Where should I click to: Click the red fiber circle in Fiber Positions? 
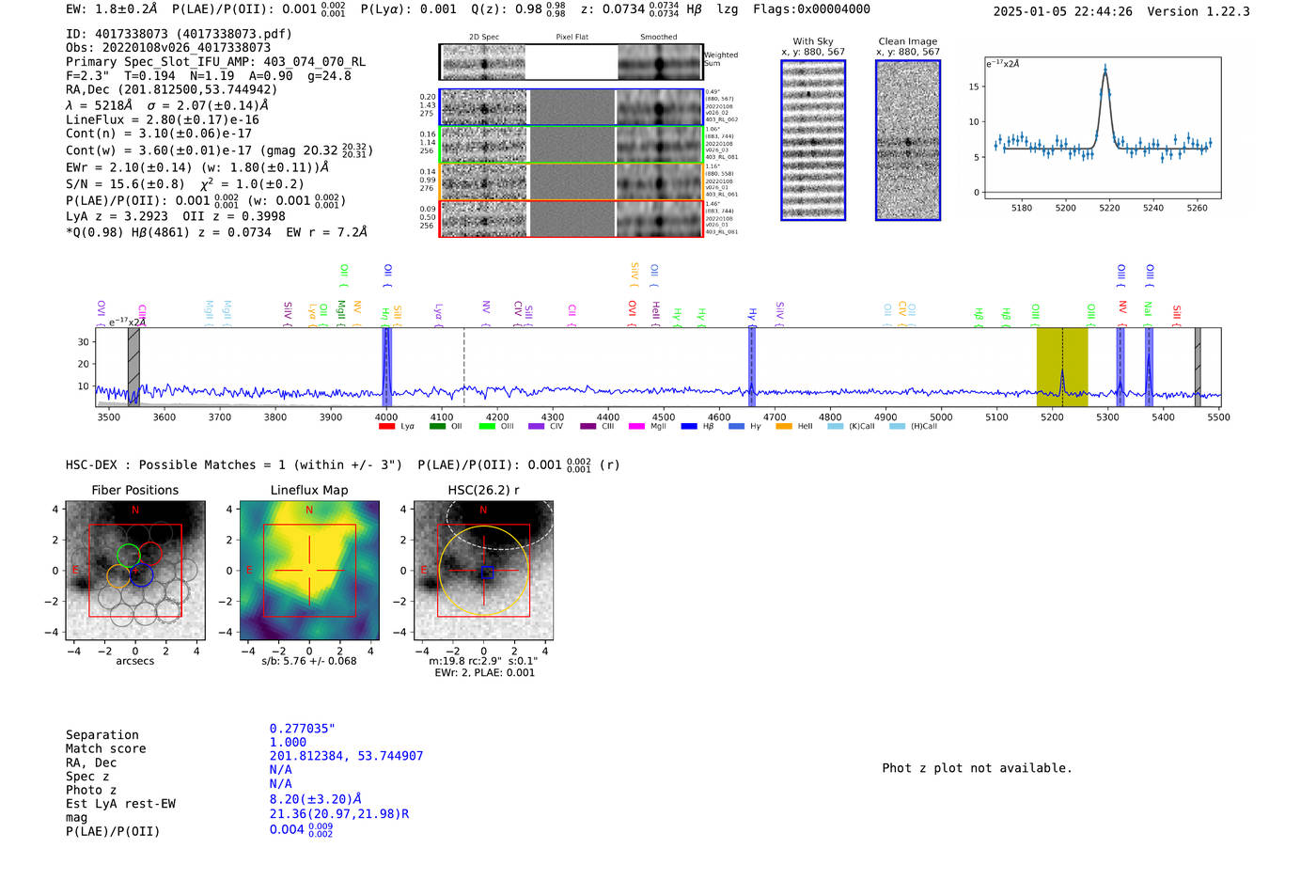coord(150,554)
